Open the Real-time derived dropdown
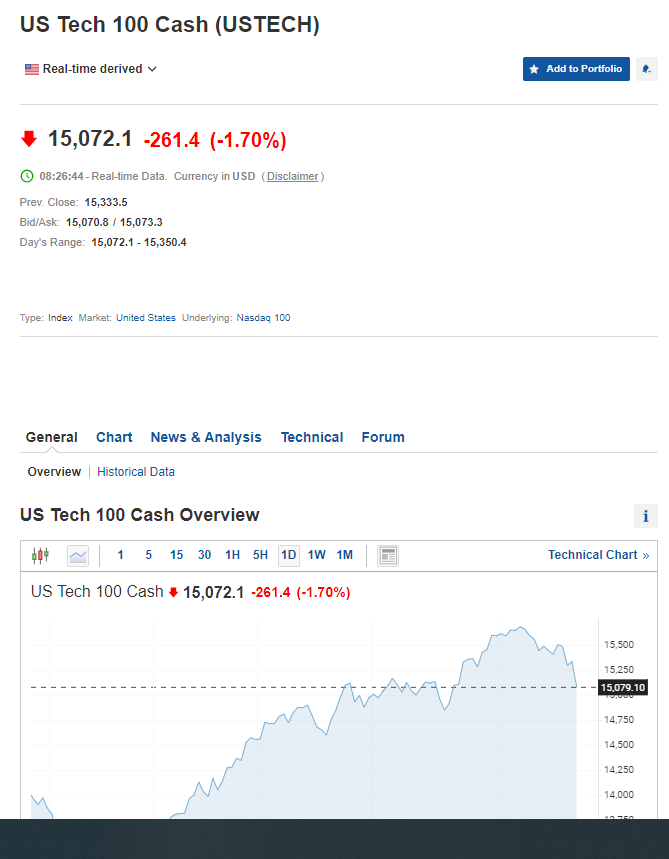Image resolution: width=669 pixels, height=859 pixels. click(91, 69)
